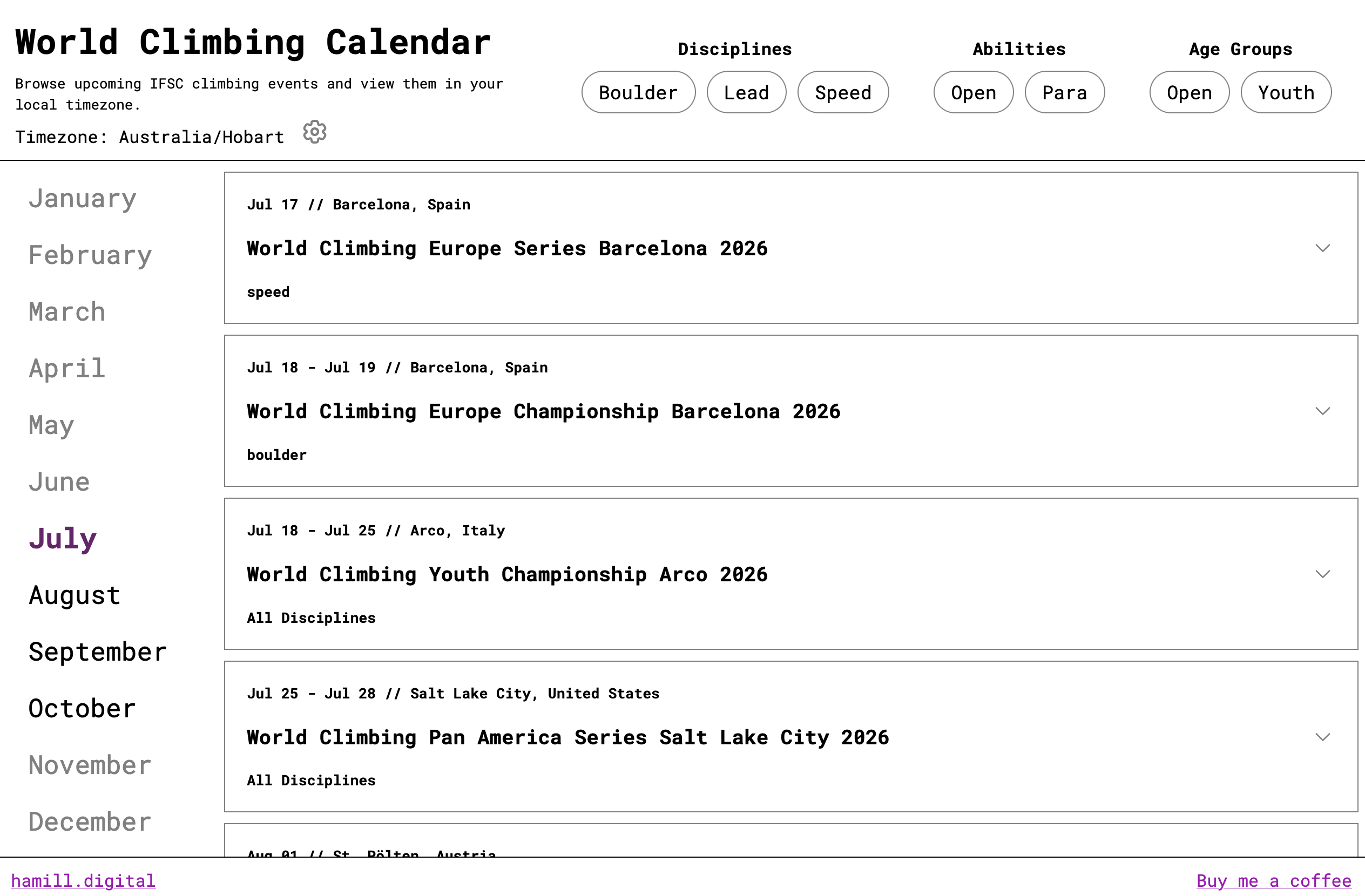Click World Climbing Europe Championship Barcelona 2026 title

(x=544, y=411)
